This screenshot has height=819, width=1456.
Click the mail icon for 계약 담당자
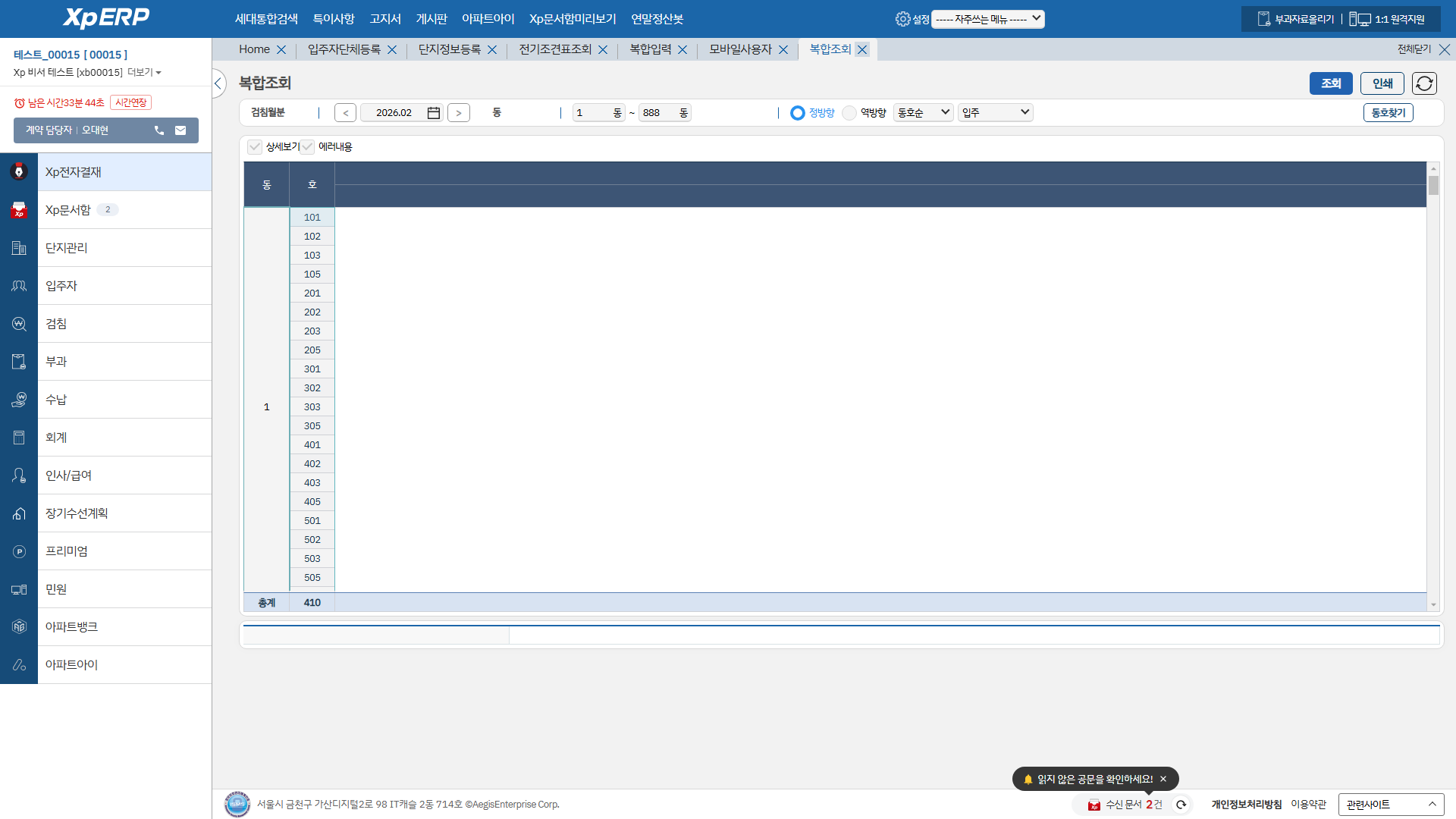(180, 130)
